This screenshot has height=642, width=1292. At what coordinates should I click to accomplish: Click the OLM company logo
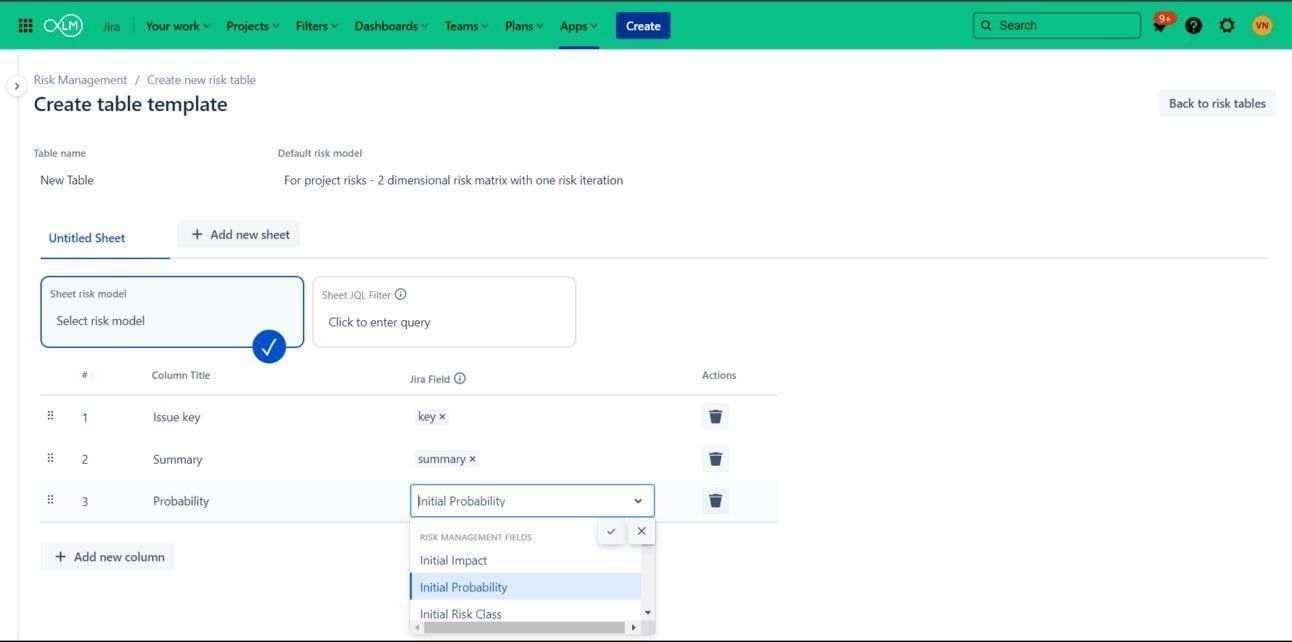pos(63,26)
